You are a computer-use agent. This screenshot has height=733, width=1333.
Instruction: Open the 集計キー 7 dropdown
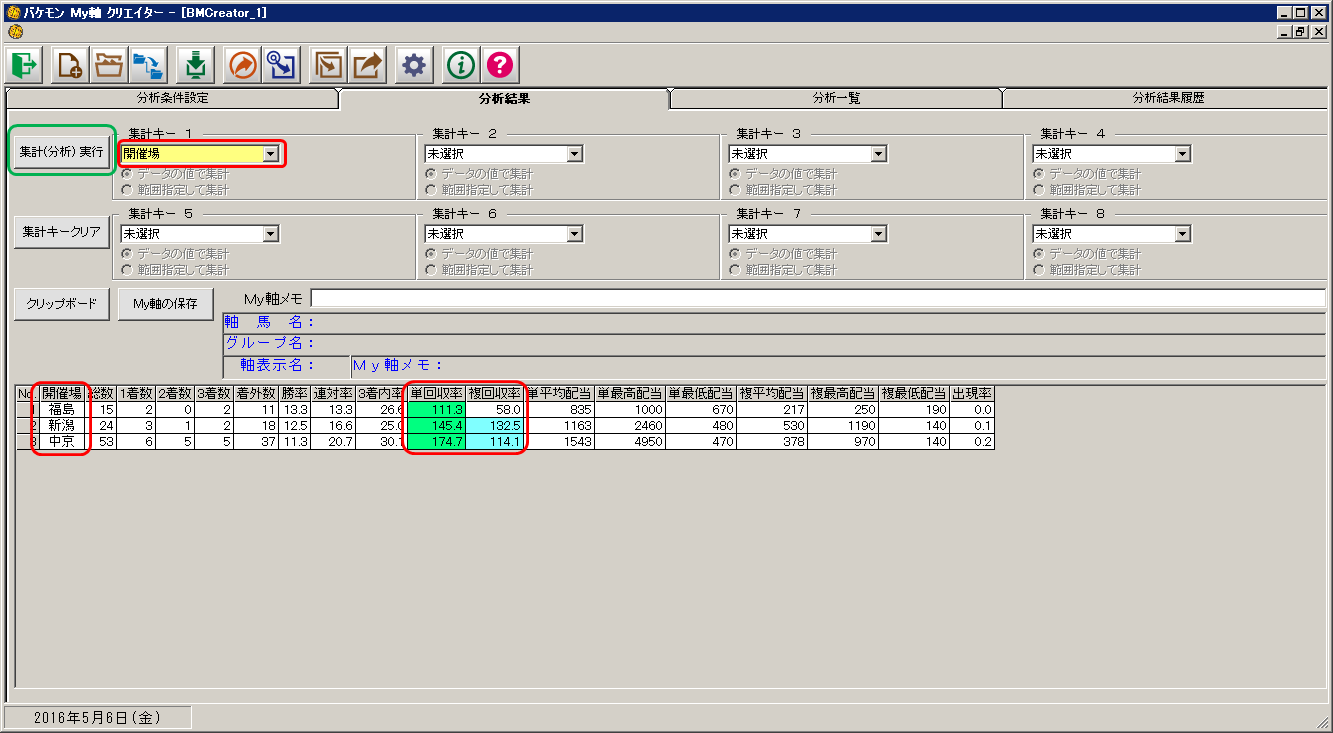click(878, 234)
